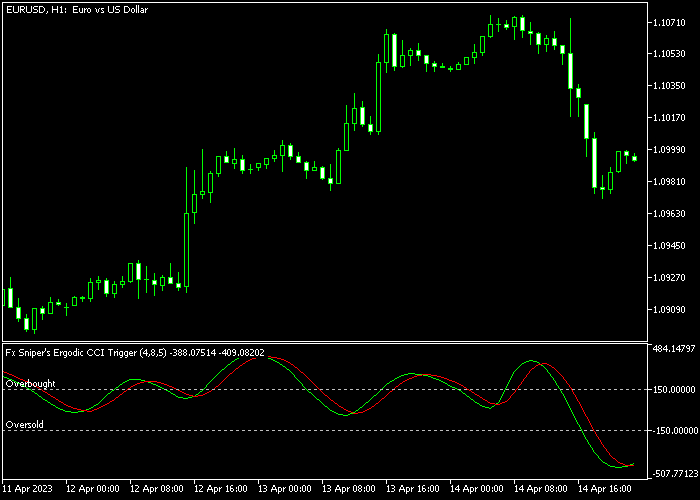Screen dimensions: 700x500
Task: Click the indicator value -388.07514
Action: point(193,353)
